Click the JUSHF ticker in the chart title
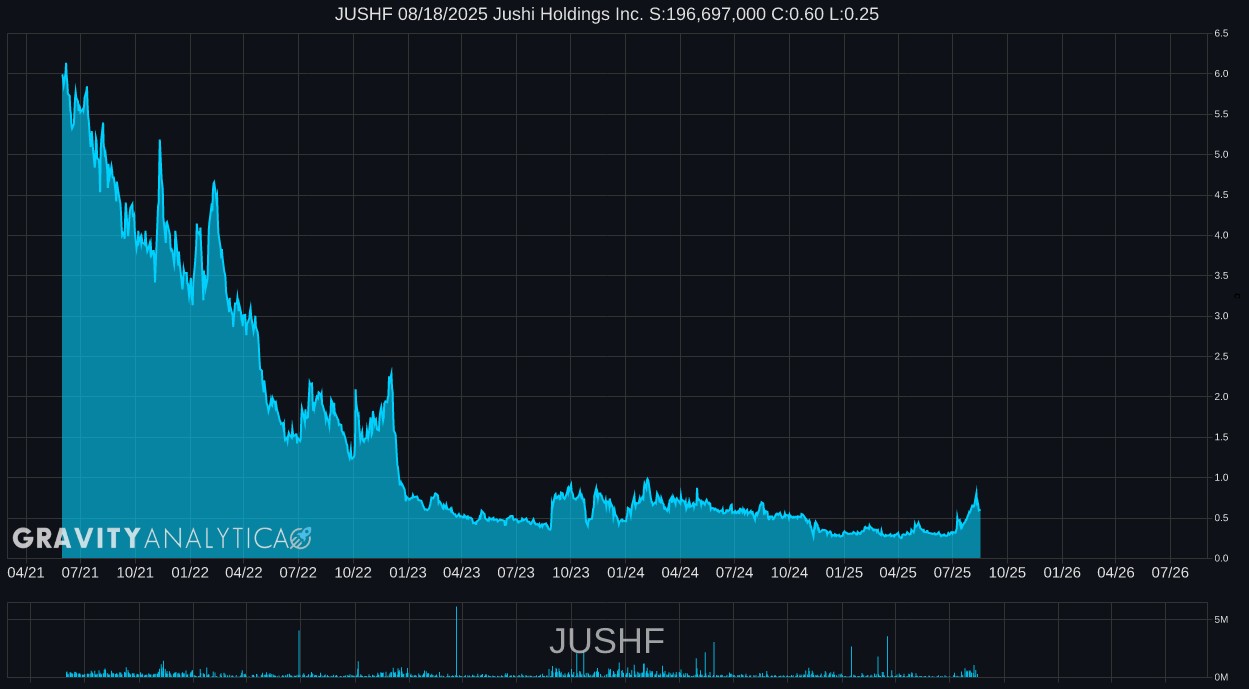The height and width of the screenshot is (689, 1249). pyautogui.click(x=362, y=14)
